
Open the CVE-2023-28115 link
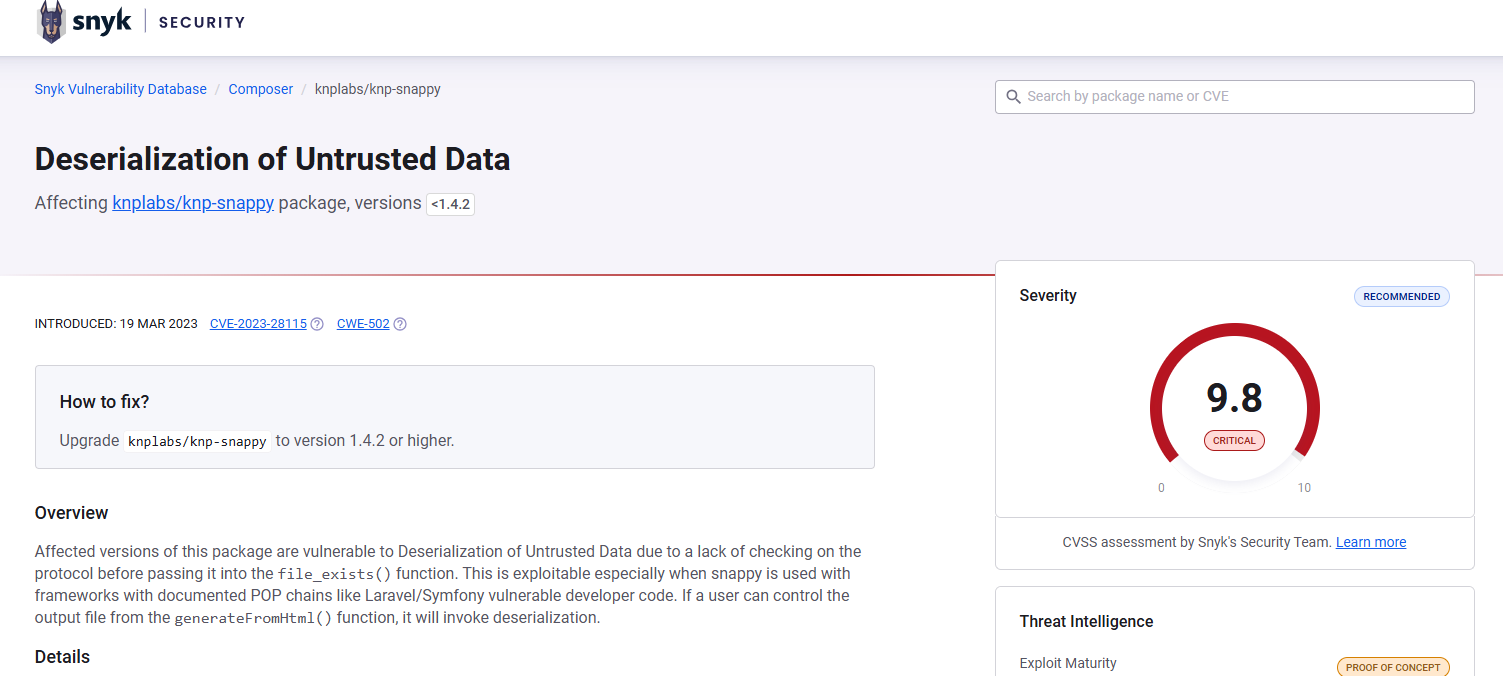(x=258, y=324)
